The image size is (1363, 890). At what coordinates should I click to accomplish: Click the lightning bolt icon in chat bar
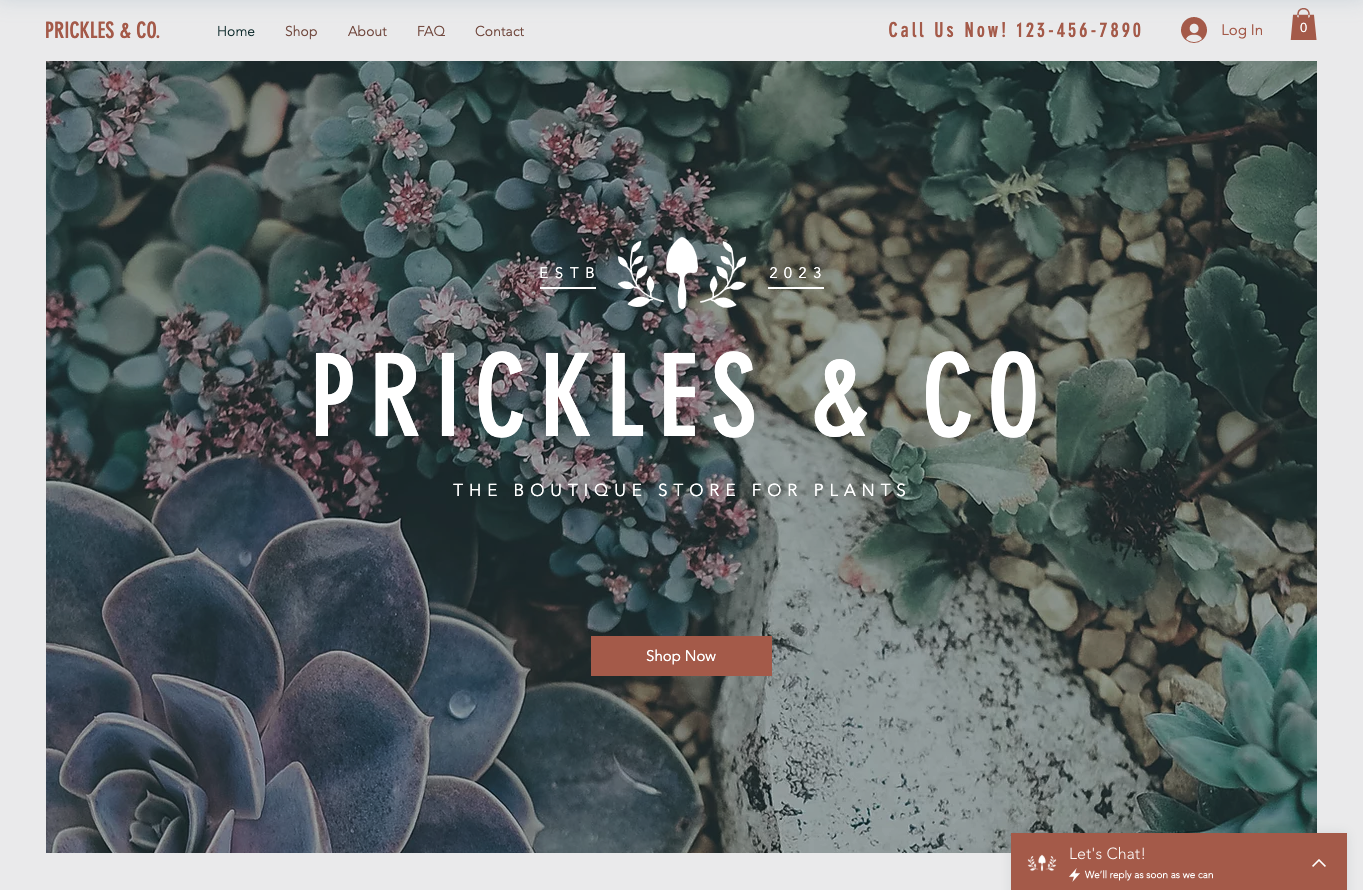[x=1075, y=875]
